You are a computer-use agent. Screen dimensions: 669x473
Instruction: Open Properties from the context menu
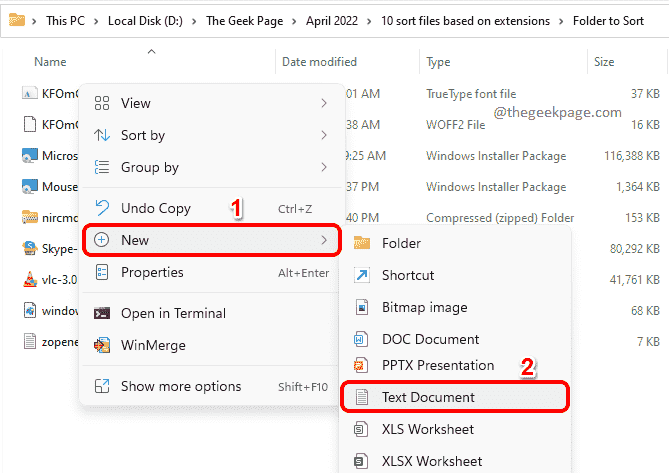click(152, 272)
